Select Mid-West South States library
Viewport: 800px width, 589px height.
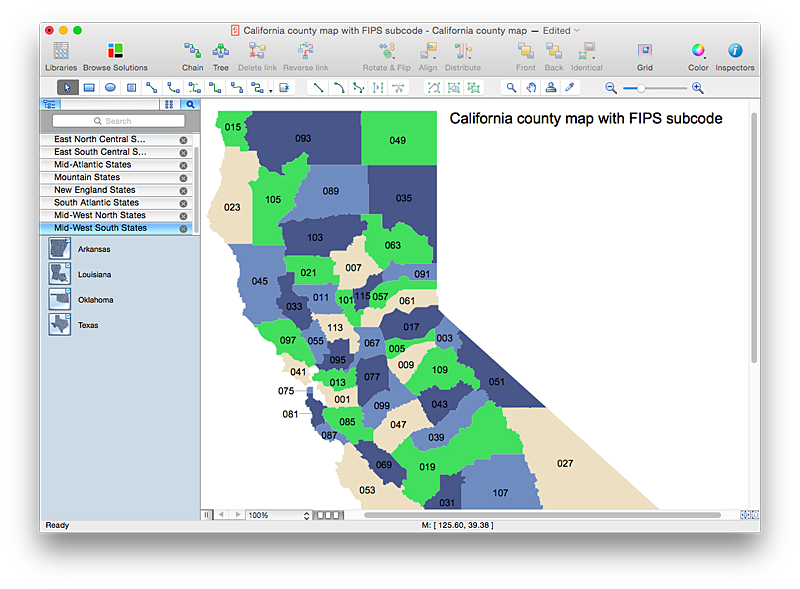point(100,228)
